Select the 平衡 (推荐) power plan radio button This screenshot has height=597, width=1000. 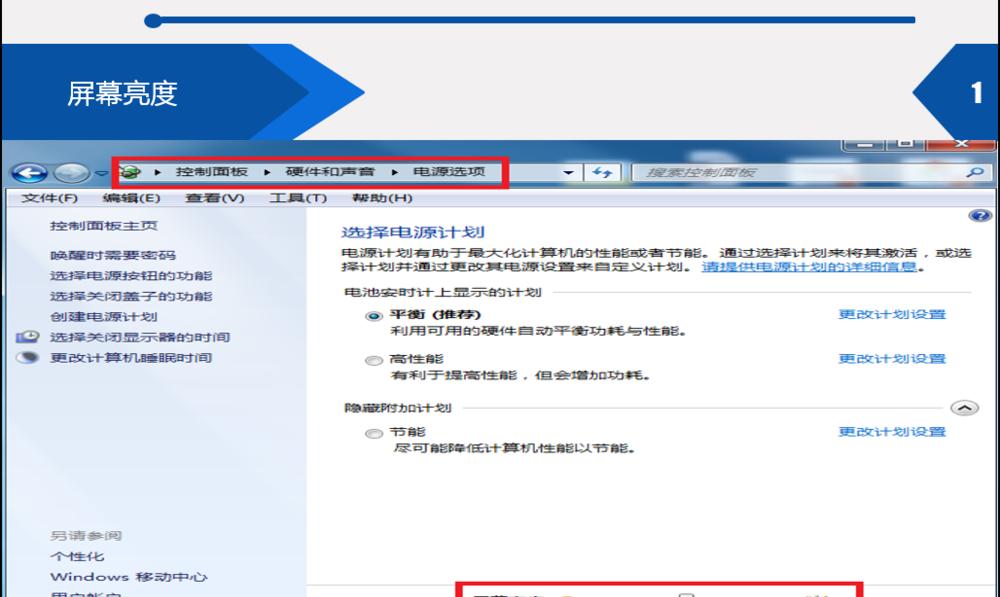click(374, 316)
